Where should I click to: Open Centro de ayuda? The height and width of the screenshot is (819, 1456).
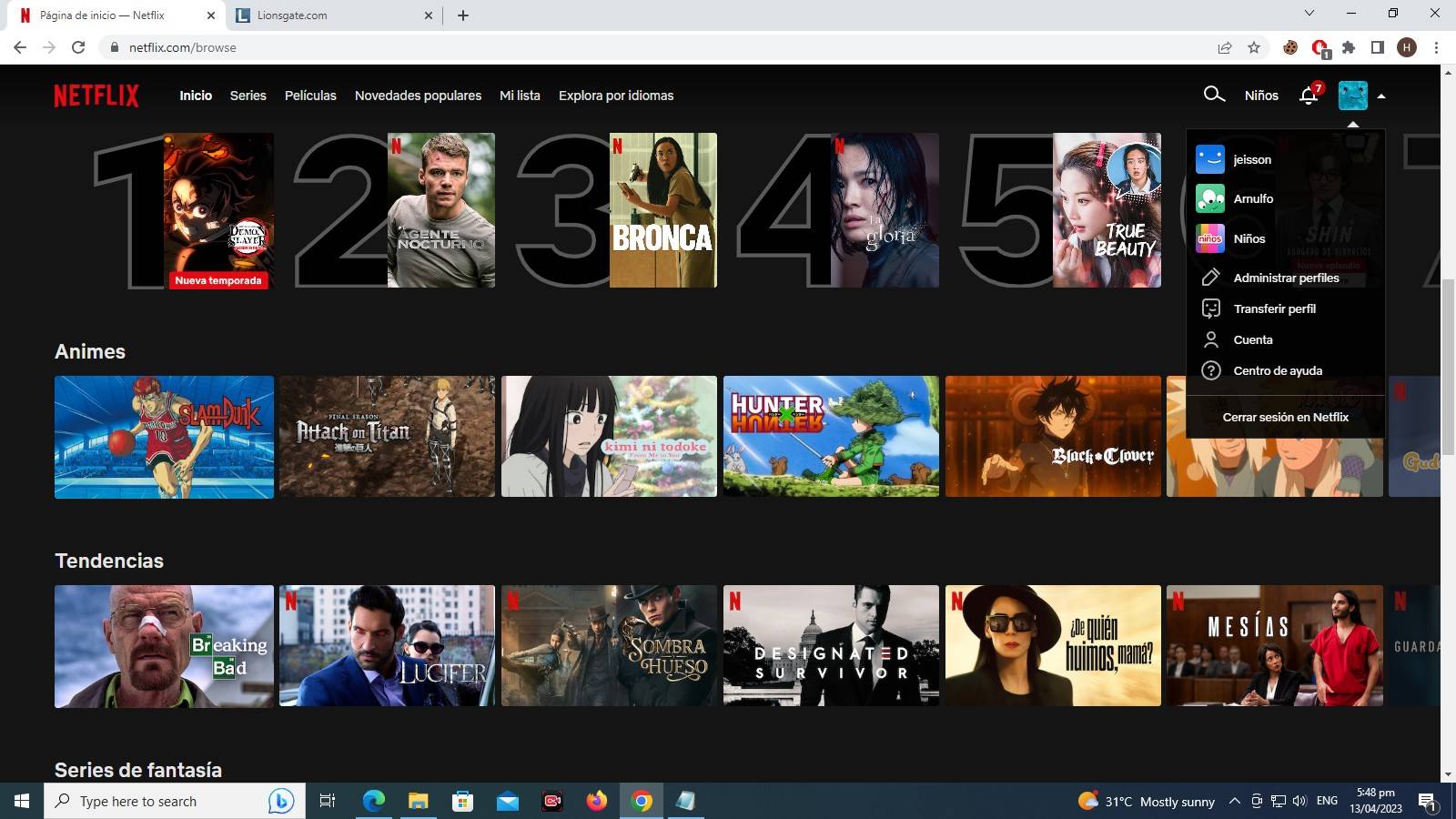click(x=1278, y=370)
